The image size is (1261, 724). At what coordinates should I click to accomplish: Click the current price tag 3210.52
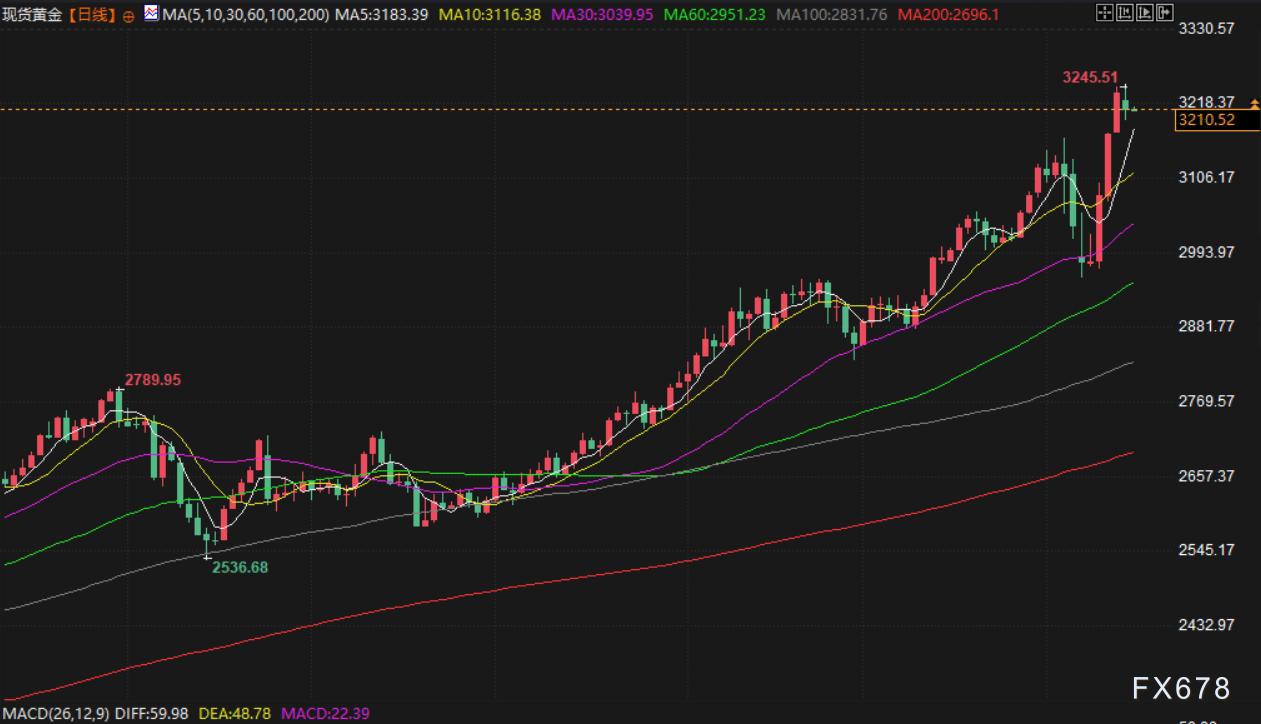point(1206,120)
